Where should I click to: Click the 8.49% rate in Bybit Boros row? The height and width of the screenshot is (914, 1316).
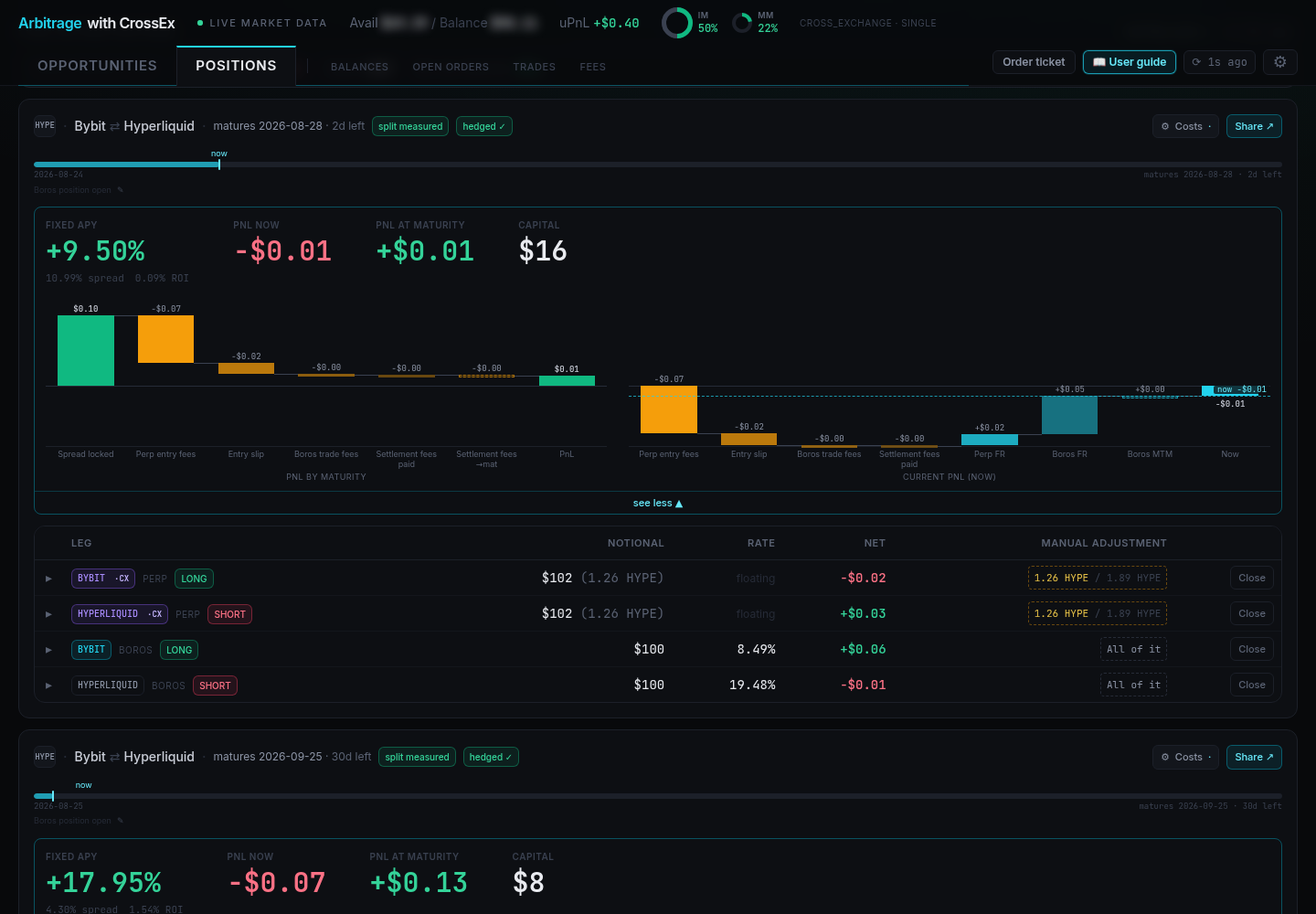click(x=756, y=649)
